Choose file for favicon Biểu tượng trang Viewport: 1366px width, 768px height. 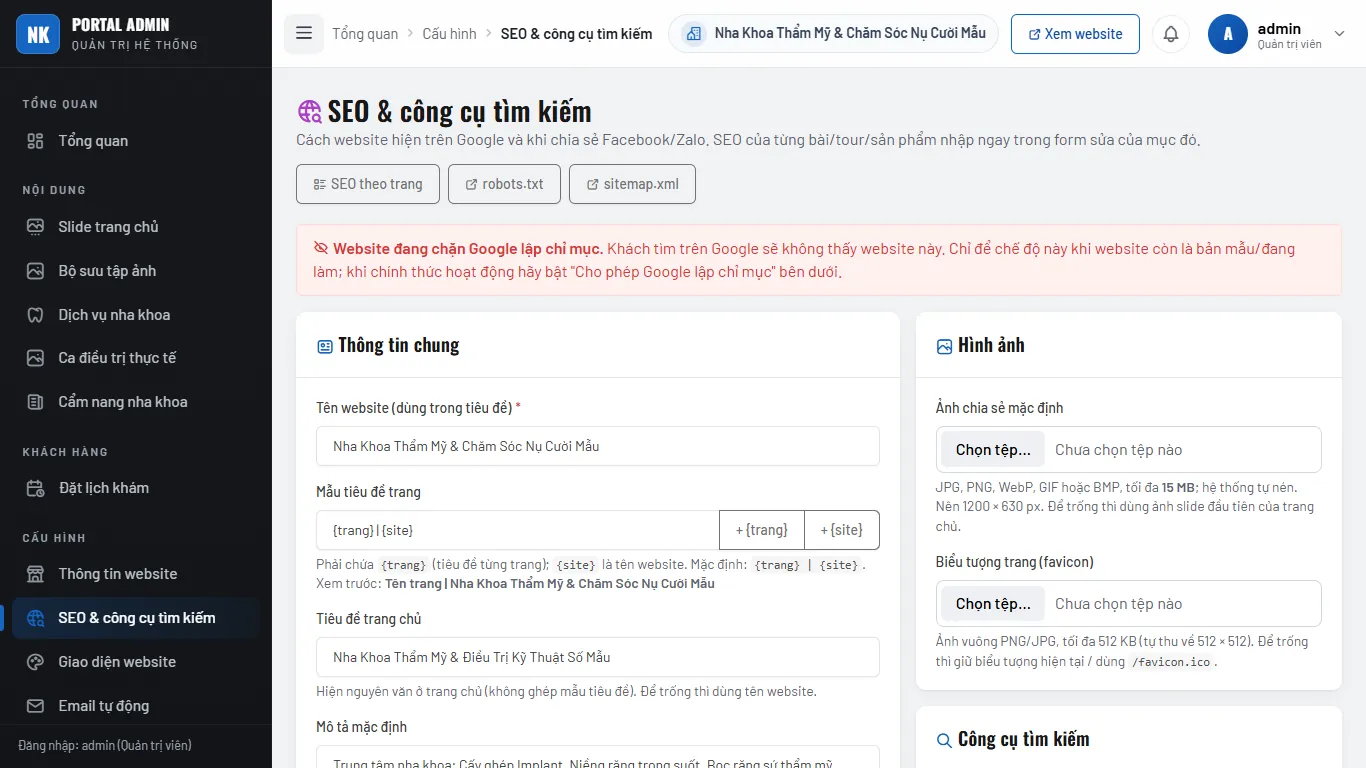click(x=992, y=604)
